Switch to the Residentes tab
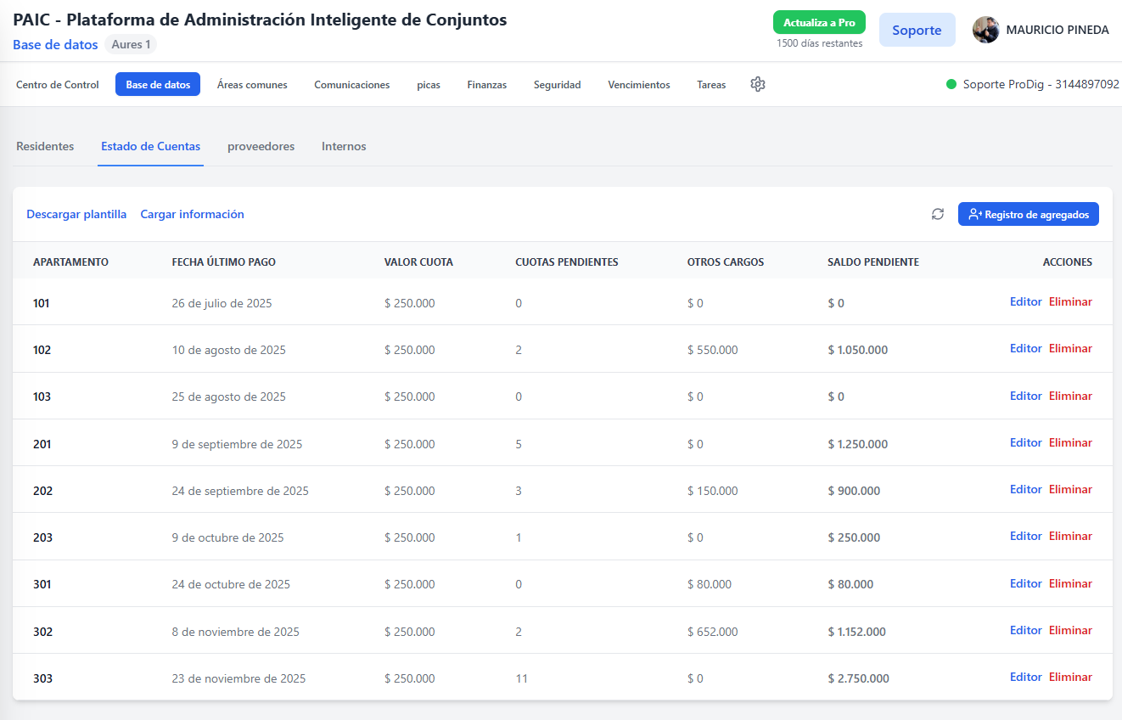This screenshot has height=720, width=1122. (45, 147)
